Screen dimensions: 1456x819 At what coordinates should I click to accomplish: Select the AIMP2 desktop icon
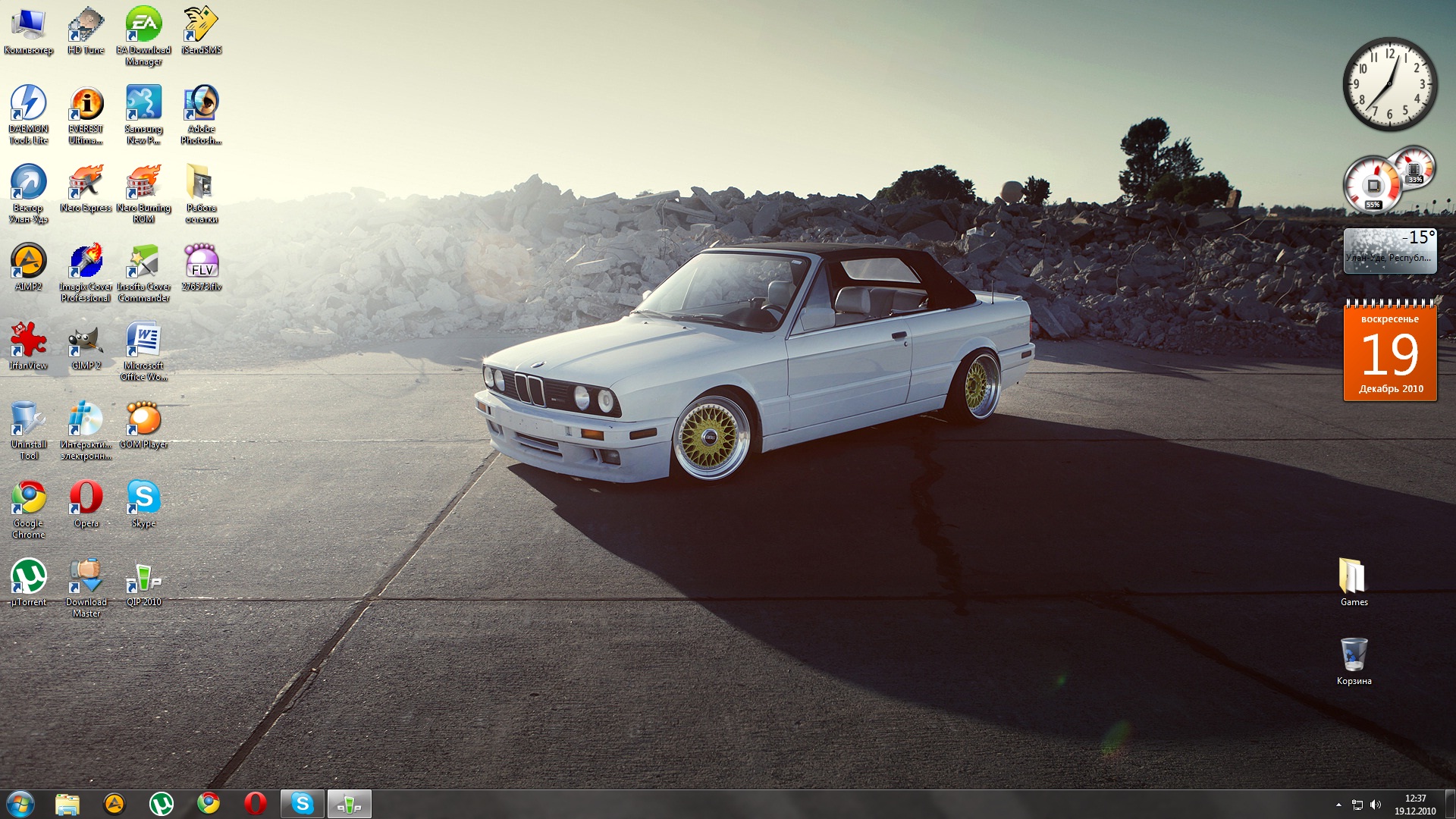29,262
